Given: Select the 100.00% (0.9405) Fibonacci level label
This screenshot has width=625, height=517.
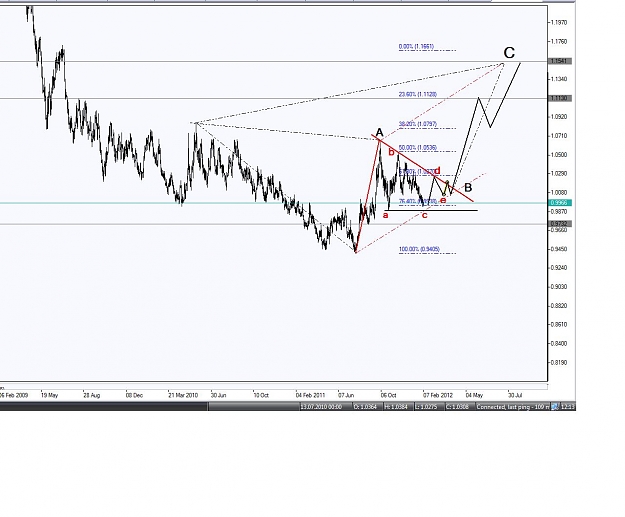Looking at the screenshot, I should [419, 250].
